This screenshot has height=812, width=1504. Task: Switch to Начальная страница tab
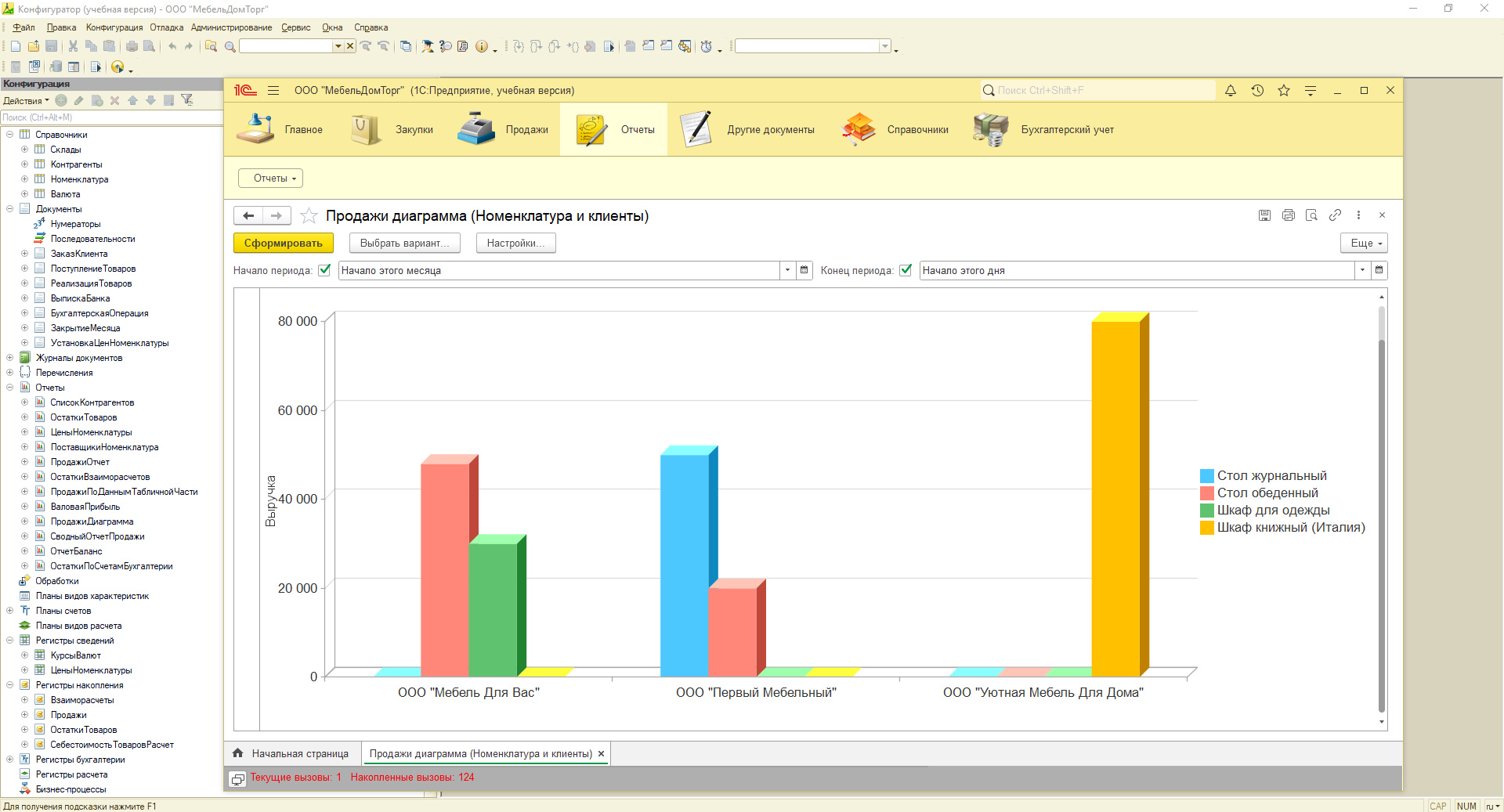tap(291, 754)
